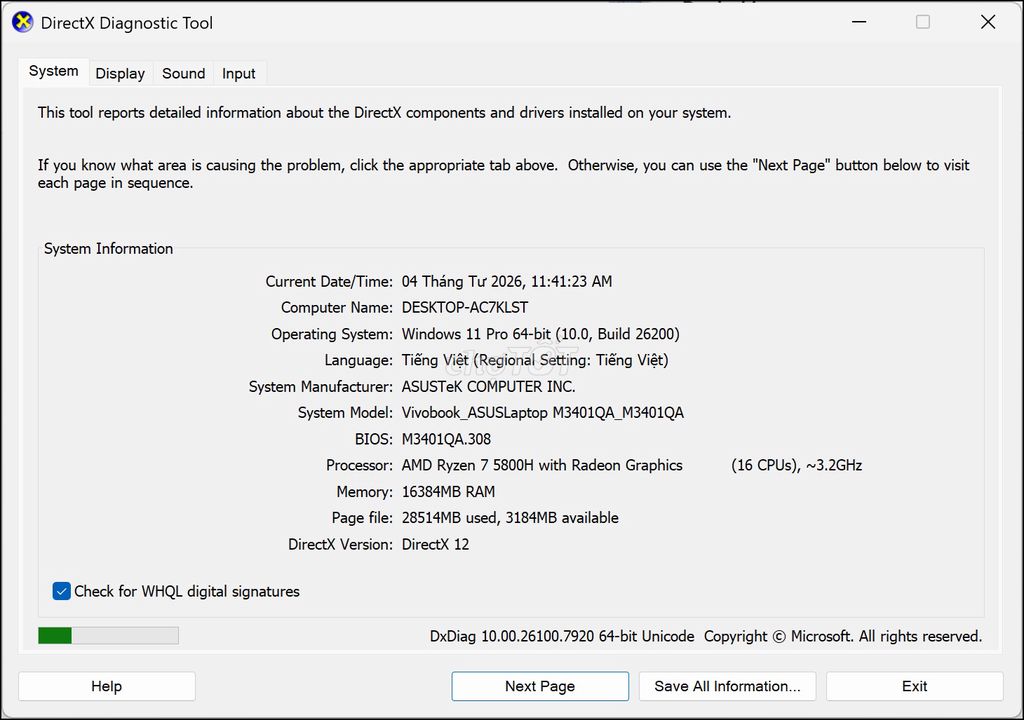Image resolution: width=1024 pixels, height=720 pixels.
Task: Click Save All Information button
Action: pos(727,686)
